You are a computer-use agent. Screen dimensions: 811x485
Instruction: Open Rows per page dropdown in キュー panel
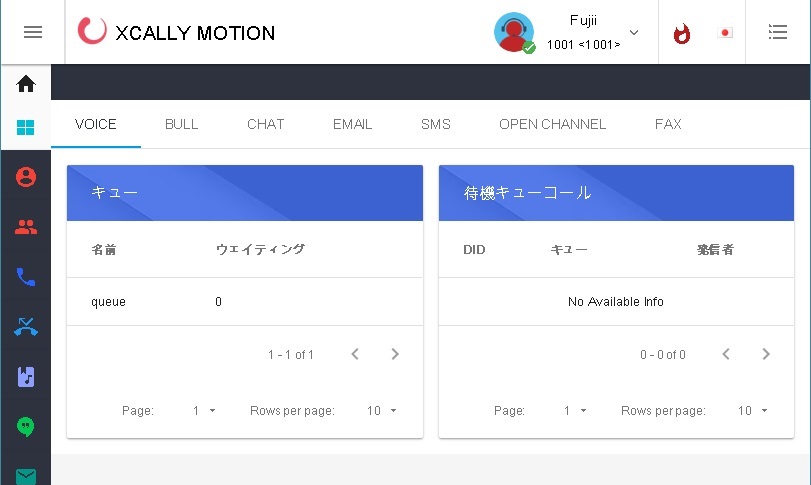381,411
